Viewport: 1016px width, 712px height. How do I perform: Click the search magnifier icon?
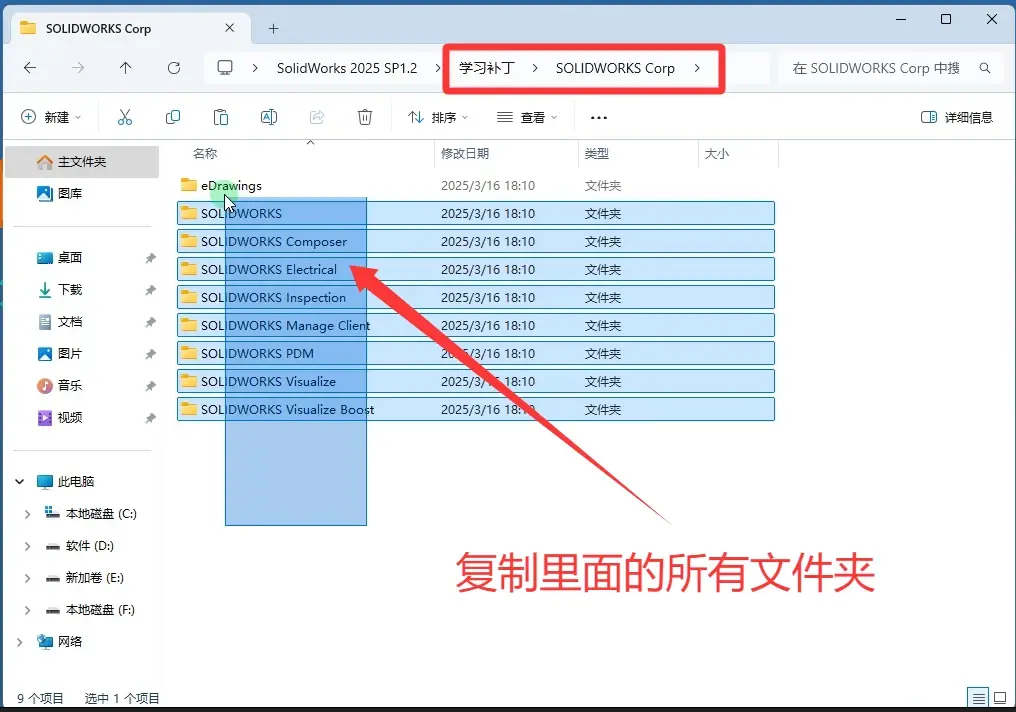click(985, 68)
